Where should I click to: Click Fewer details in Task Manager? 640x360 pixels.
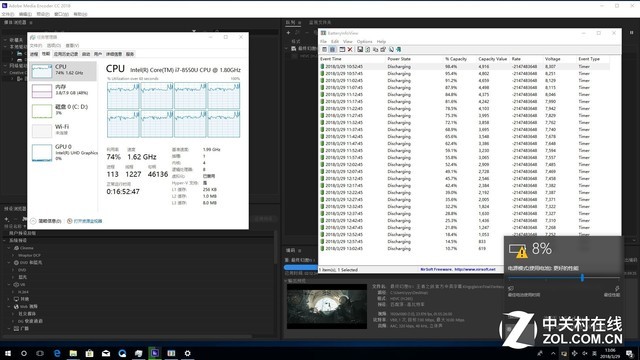(46, 221)
